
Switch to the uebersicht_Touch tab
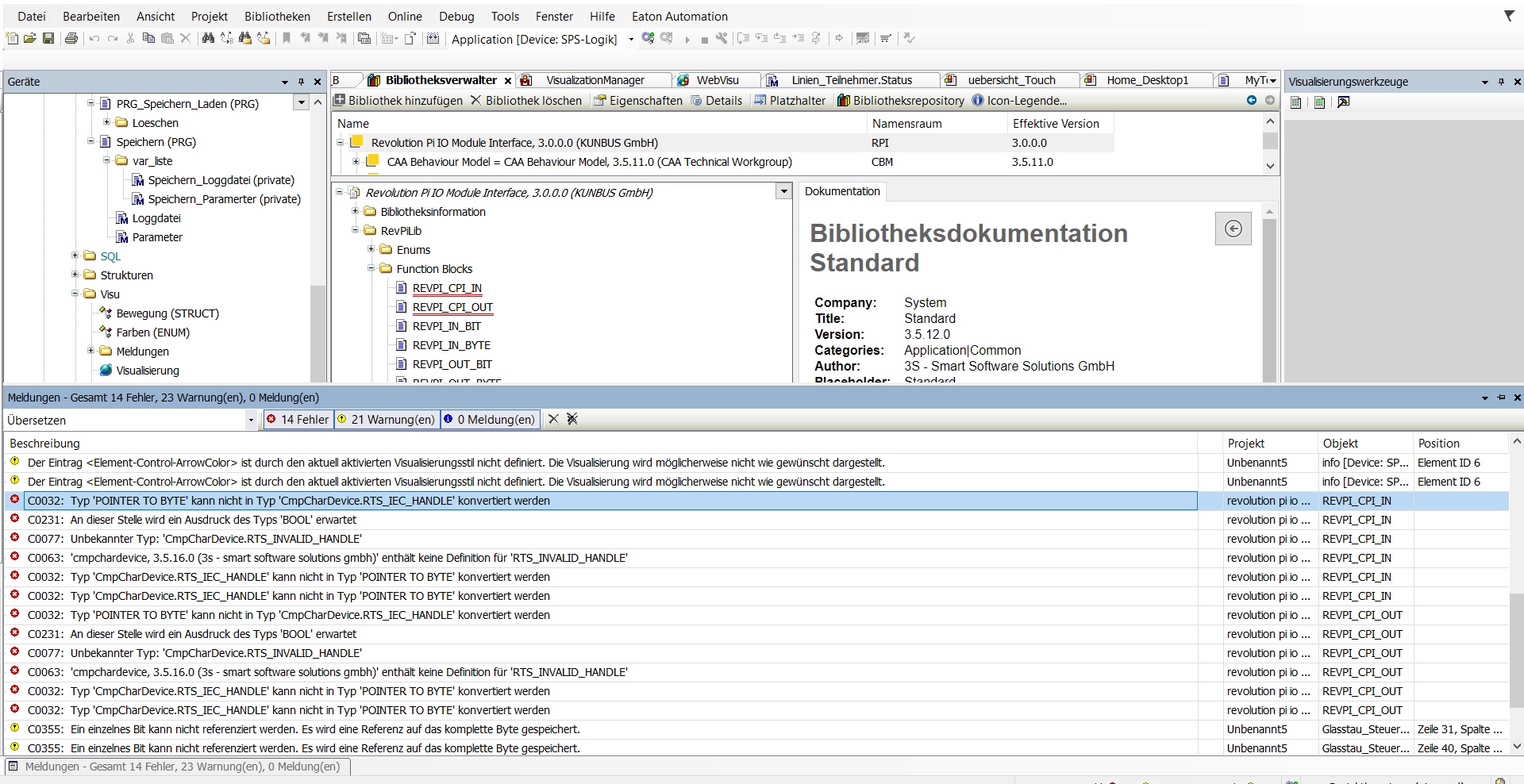click(x=1011, y=80)
